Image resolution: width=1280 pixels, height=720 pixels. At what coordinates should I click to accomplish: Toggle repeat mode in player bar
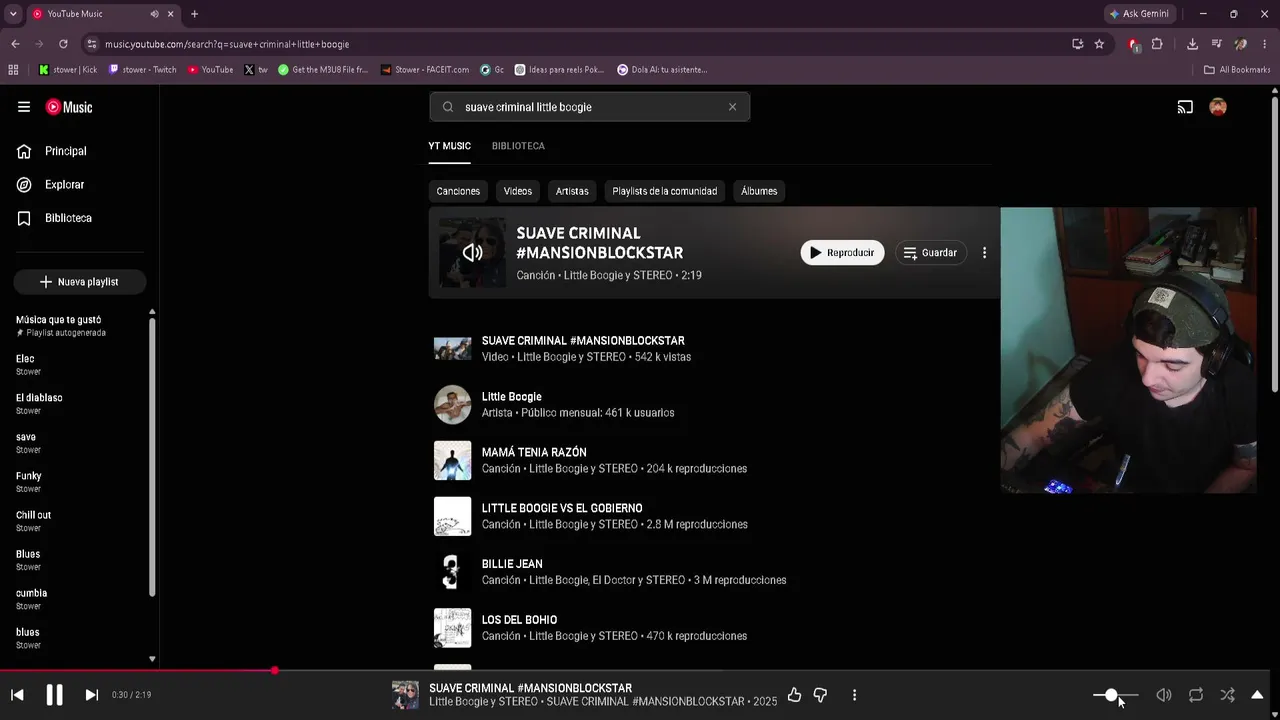click(x=1196, y=695)
